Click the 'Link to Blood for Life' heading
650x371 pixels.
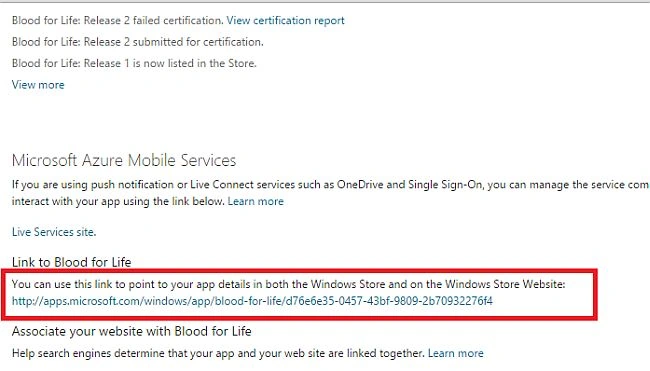pos(71,262)
